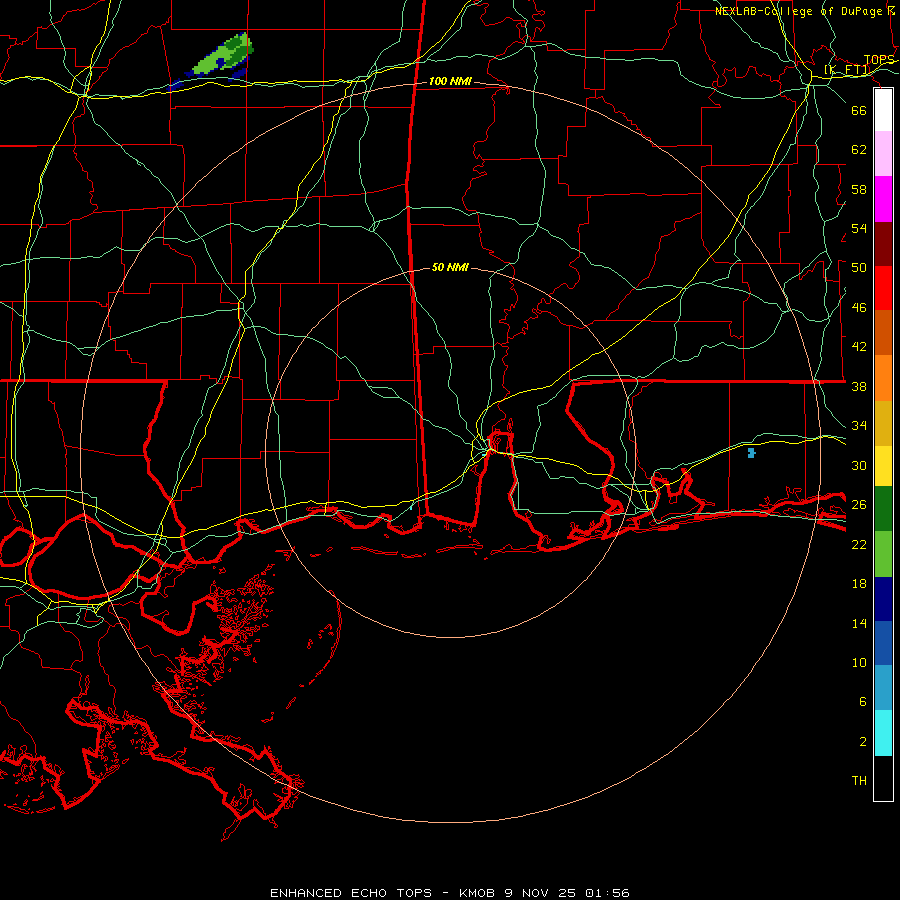Image resolution: width=900 pixels, height=900 pixels.
Task: Click the bright red legend swatch
Action: [883, 288]
